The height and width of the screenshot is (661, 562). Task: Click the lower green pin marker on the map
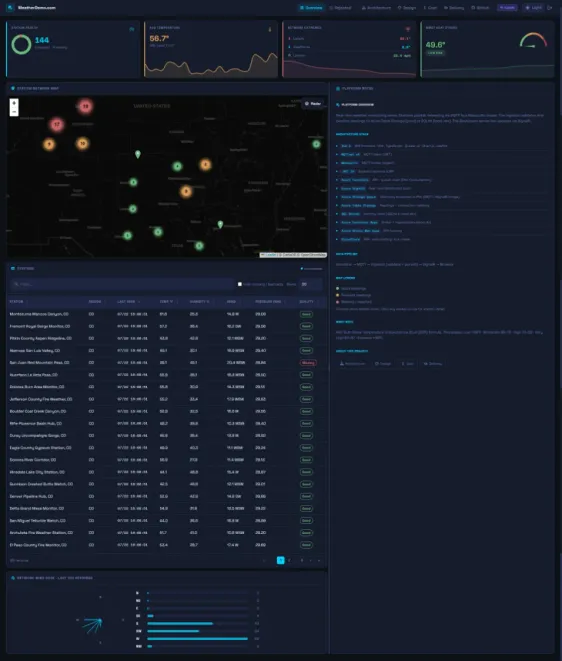[220, 224]
